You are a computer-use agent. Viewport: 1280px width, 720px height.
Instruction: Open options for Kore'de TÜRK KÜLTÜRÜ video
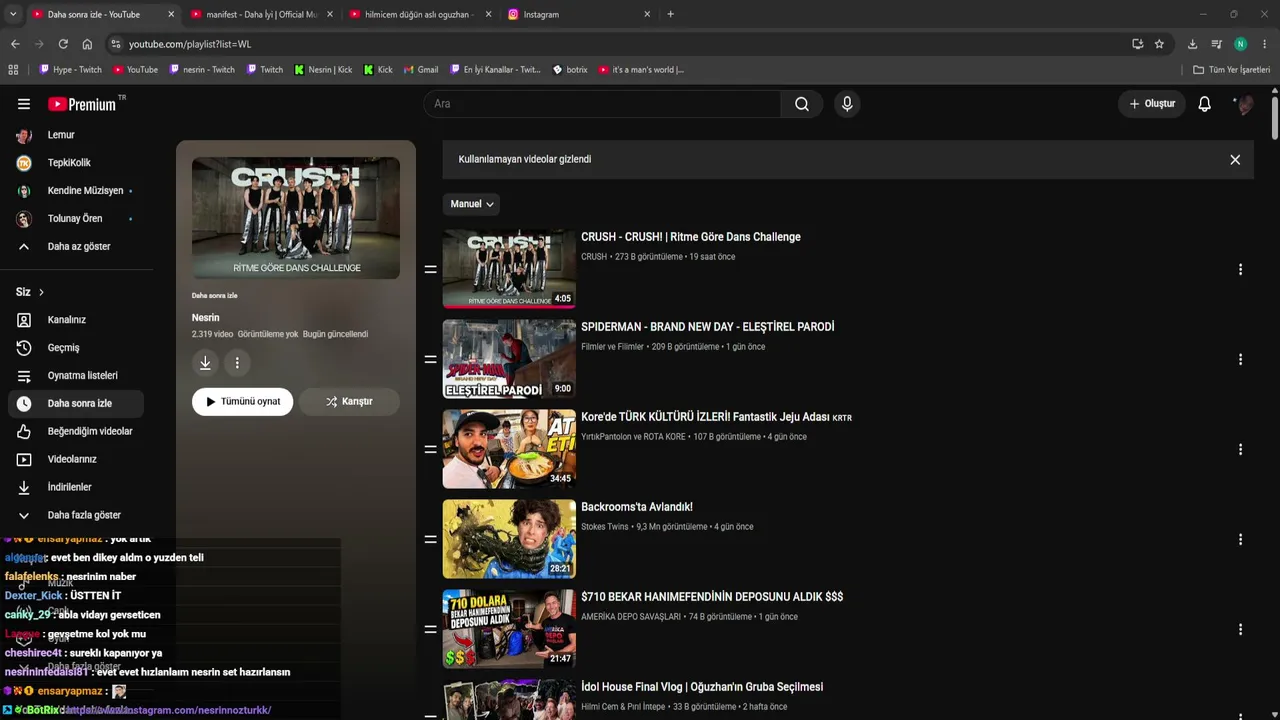[x=1240, y=449]
